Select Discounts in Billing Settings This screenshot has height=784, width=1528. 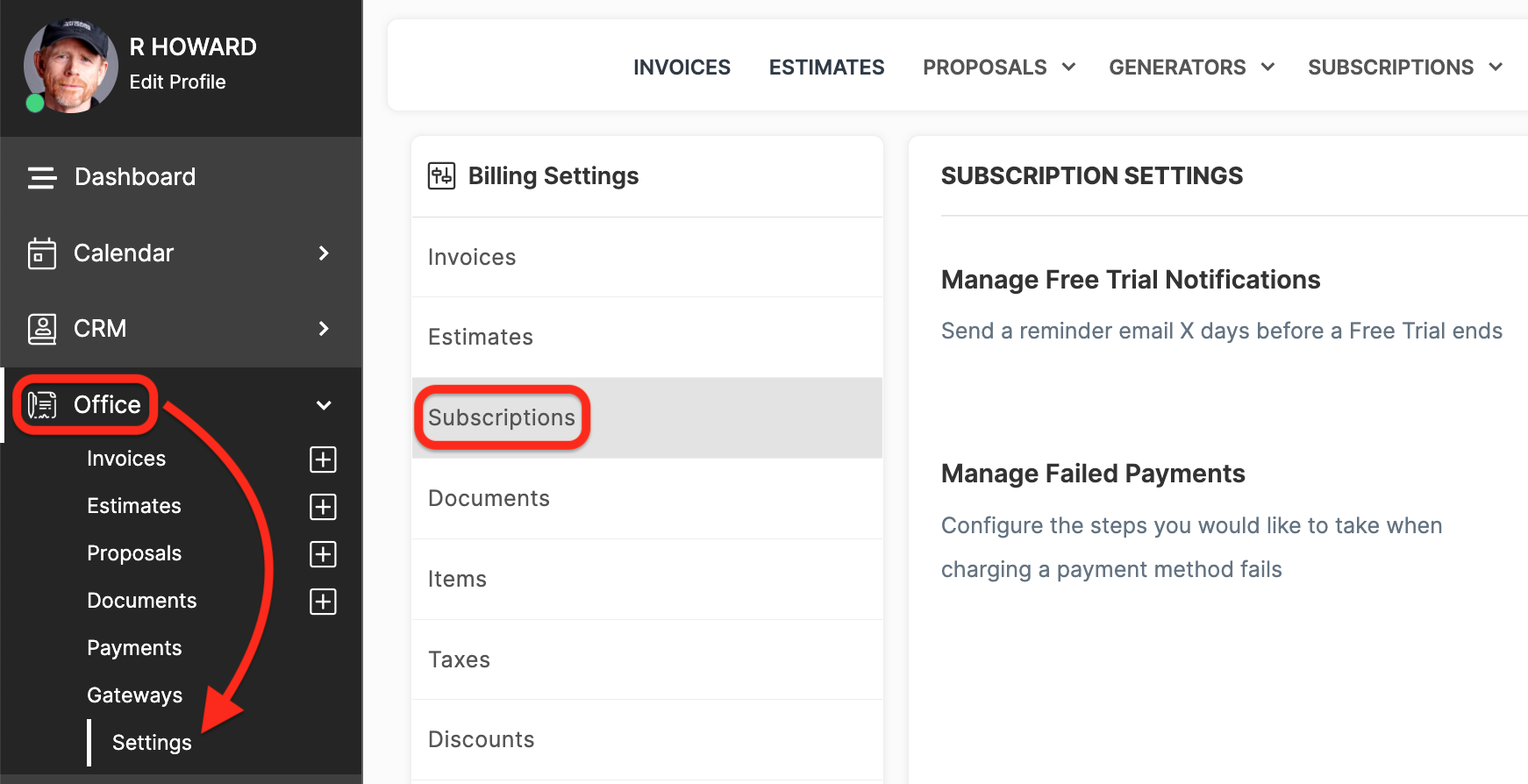coord(647,739)
